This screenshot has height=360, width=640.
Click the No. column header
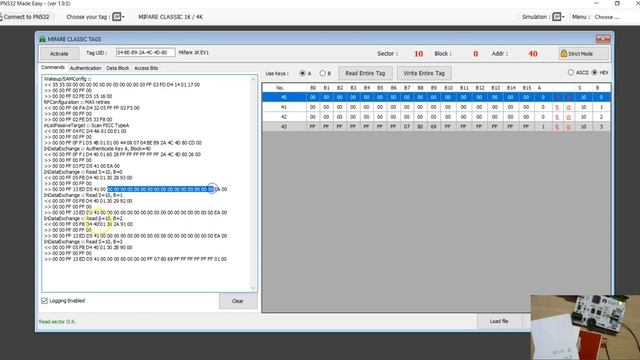(x=280, y=88)
